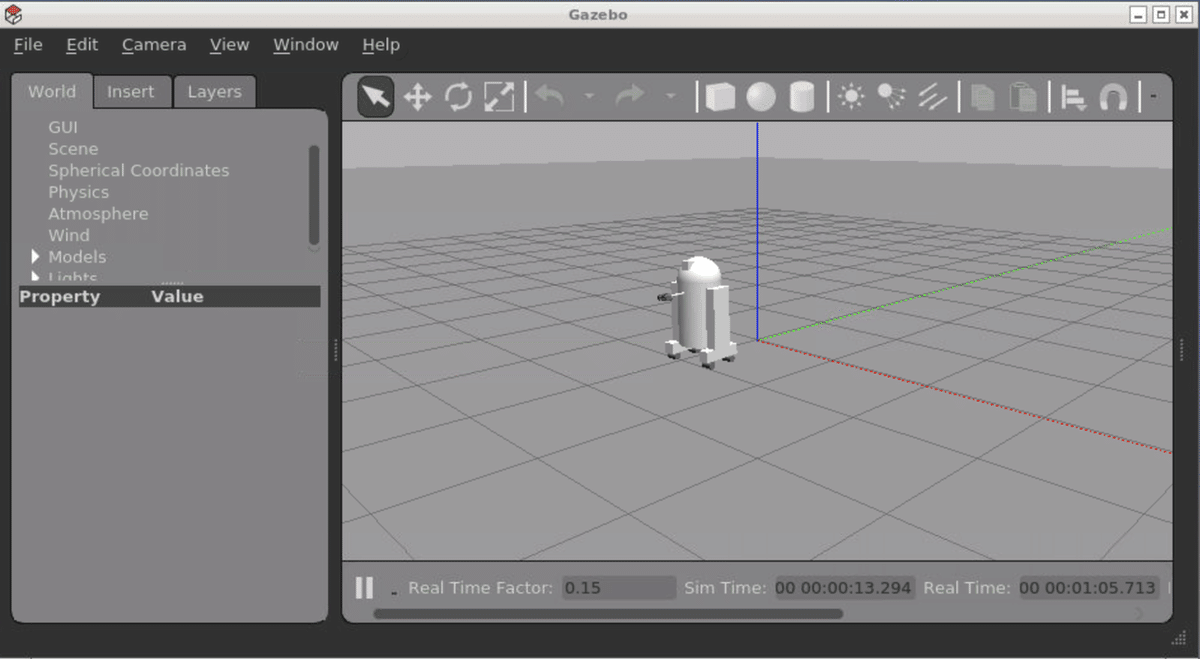
Task: Click the right edge splitter handle
Action: point(1182,350)
